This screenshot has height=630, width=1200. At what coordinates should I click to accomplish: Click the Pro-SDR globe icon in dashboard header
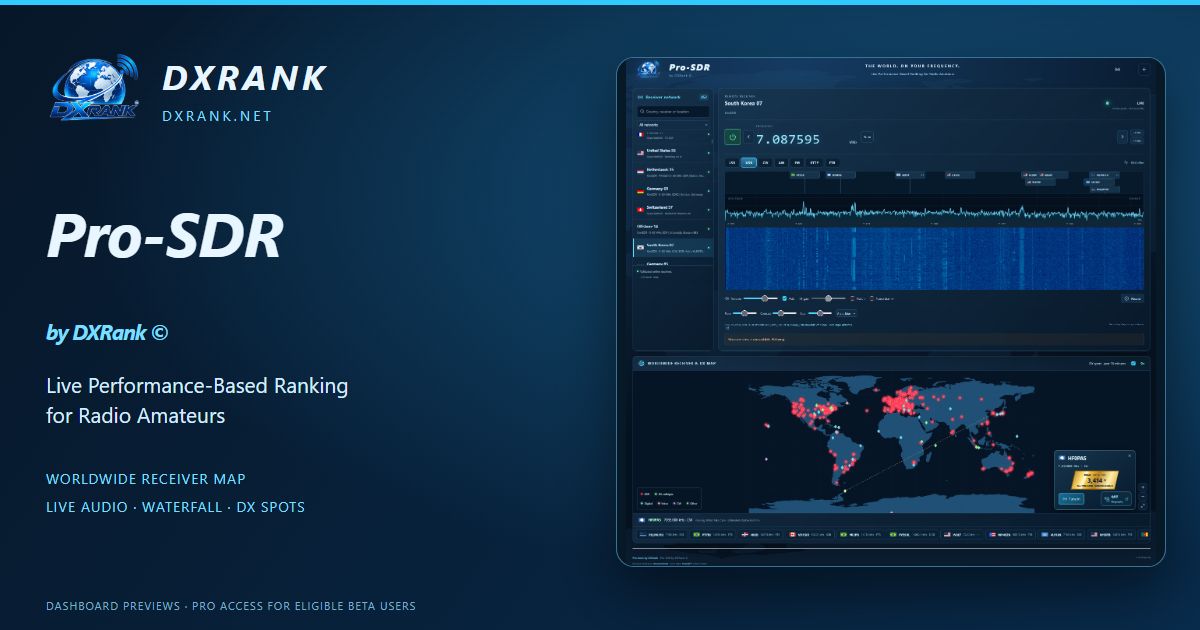click(649, 69)
